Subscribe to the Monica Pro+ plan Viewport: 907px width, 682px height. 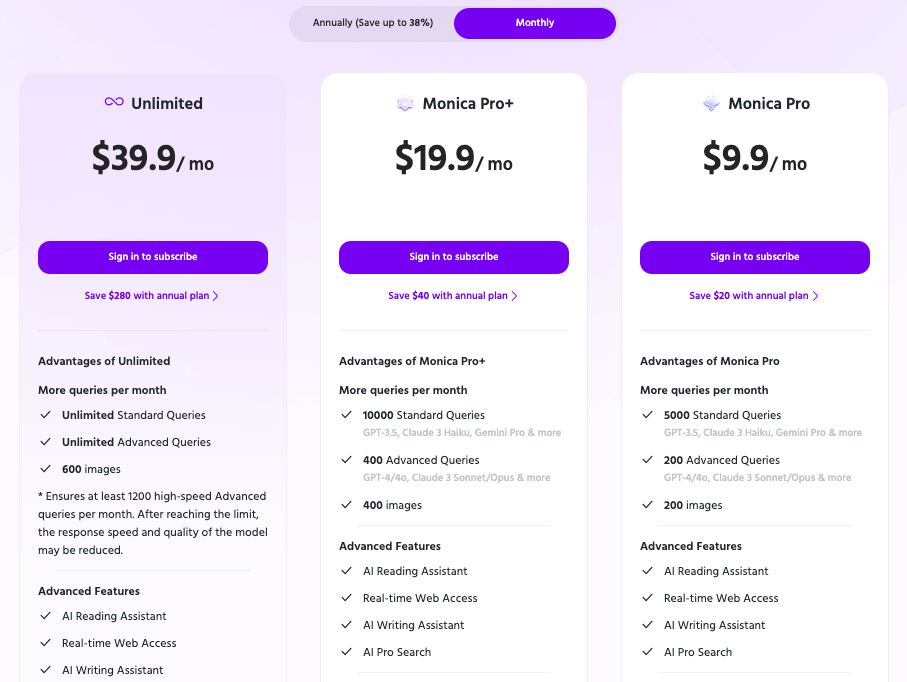click(454, 257)
